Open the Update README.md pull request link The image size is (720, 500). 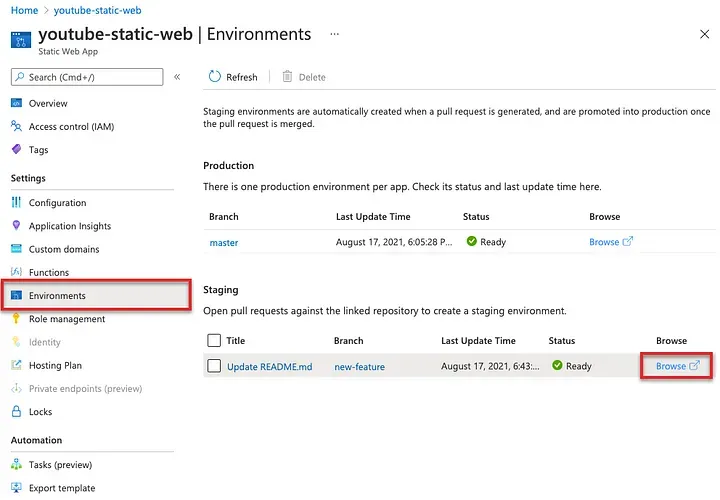(x=270, y=366)
